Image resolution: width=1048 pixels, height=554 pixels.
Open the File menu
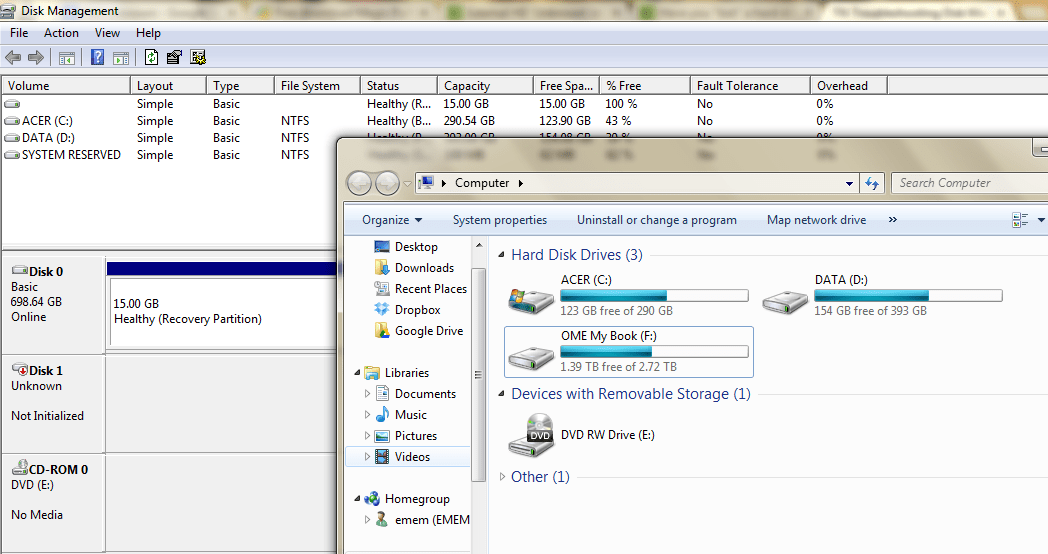[x=19, y=33]
